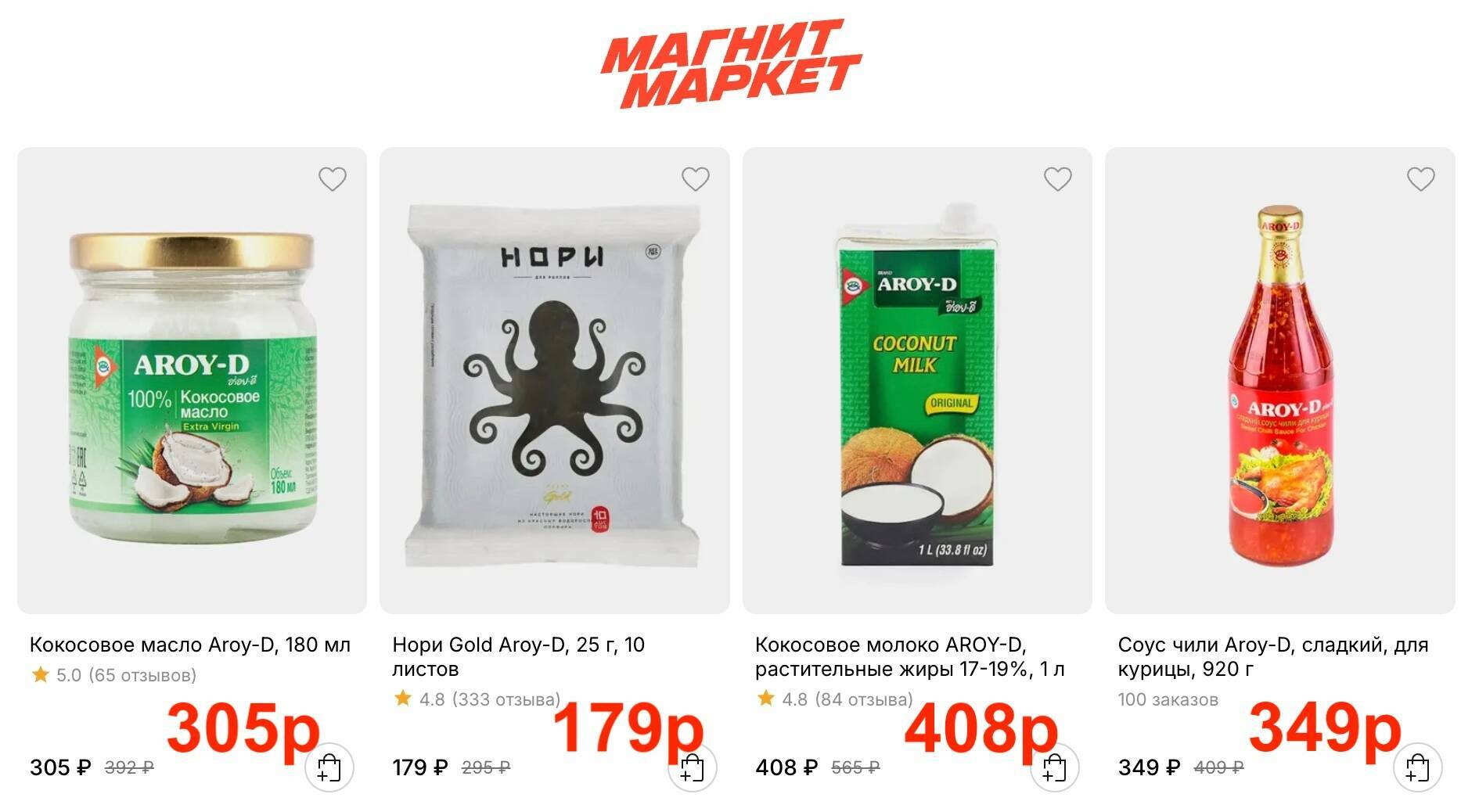Favorite the Nori Gold product with heart

695,179
